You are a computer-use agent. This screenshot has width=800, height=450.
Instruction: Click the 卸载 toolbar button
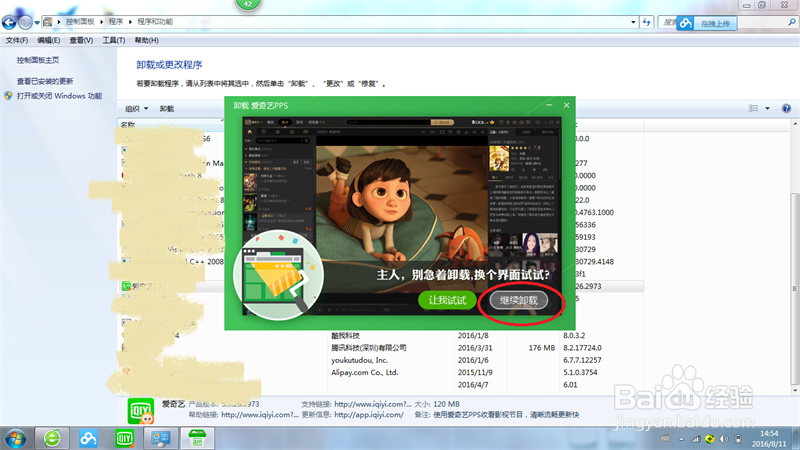tap(167, 109)
